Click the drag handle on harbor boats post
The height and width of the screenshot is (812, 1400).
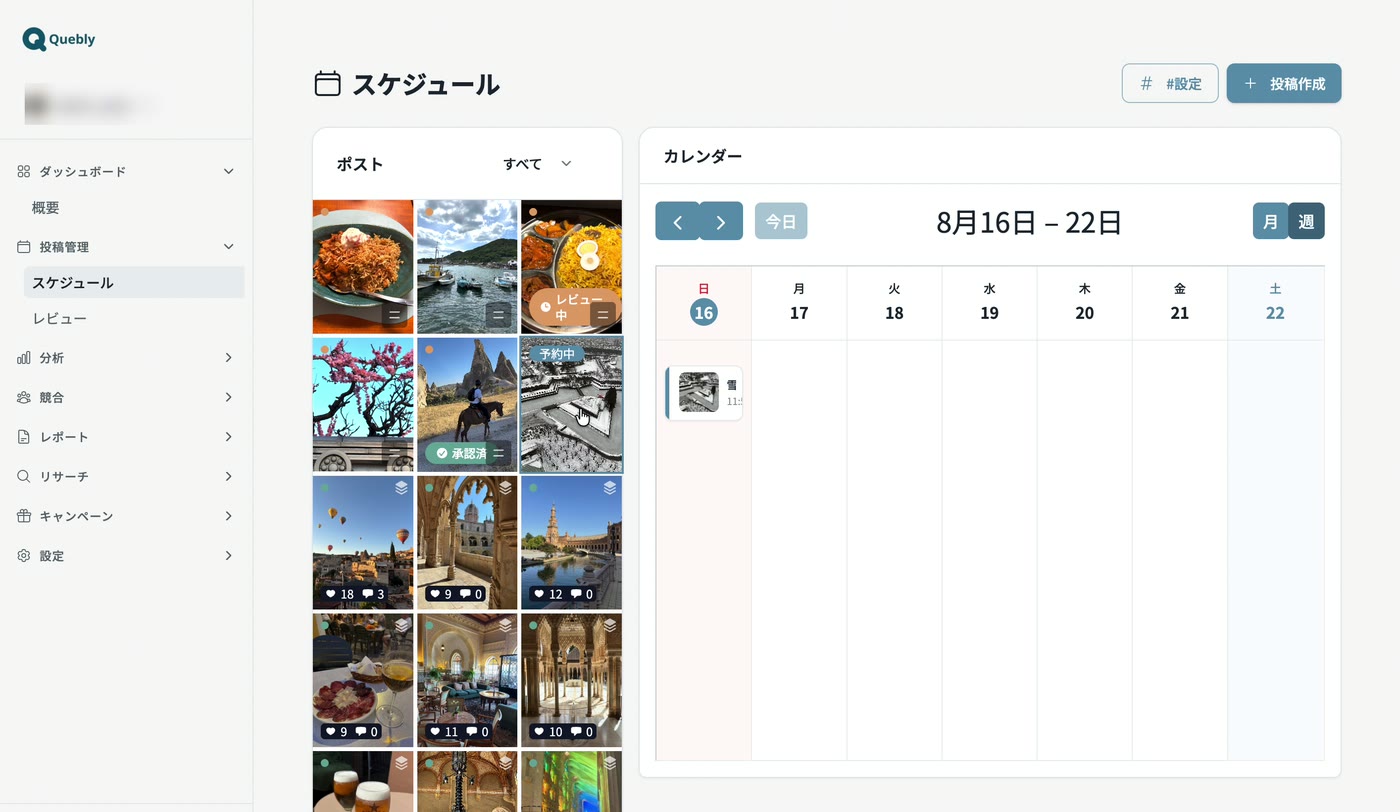(499, 316)
